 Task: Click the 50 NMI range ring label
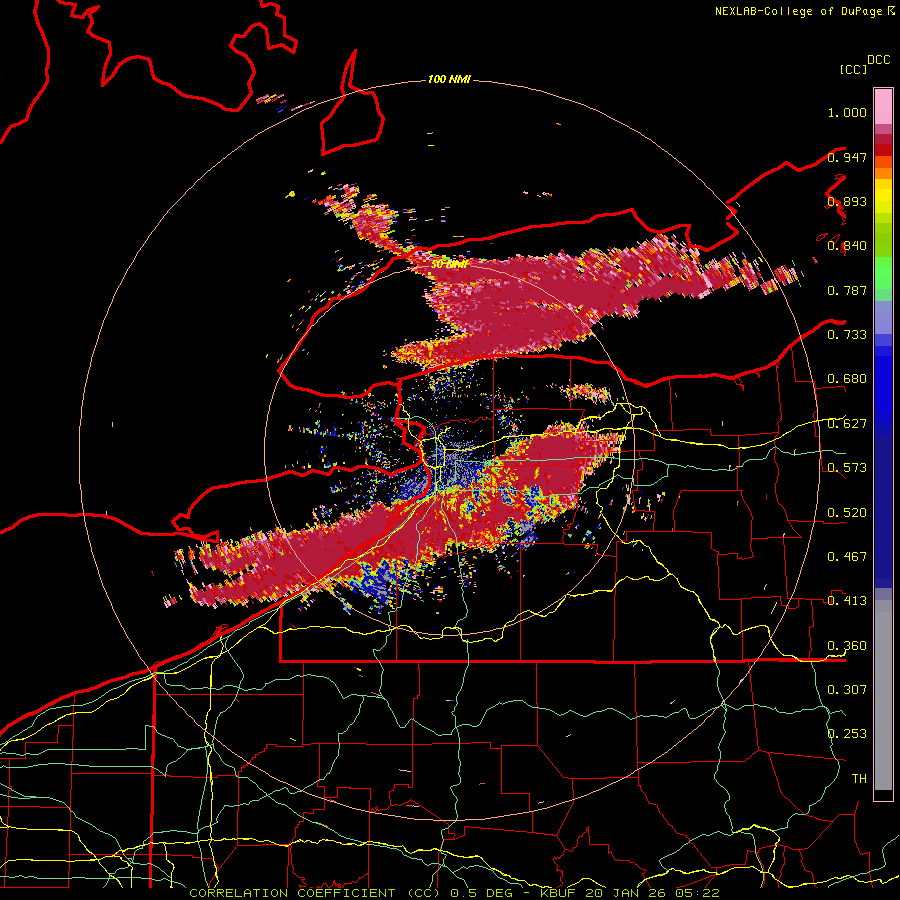(x=449, y=264)
